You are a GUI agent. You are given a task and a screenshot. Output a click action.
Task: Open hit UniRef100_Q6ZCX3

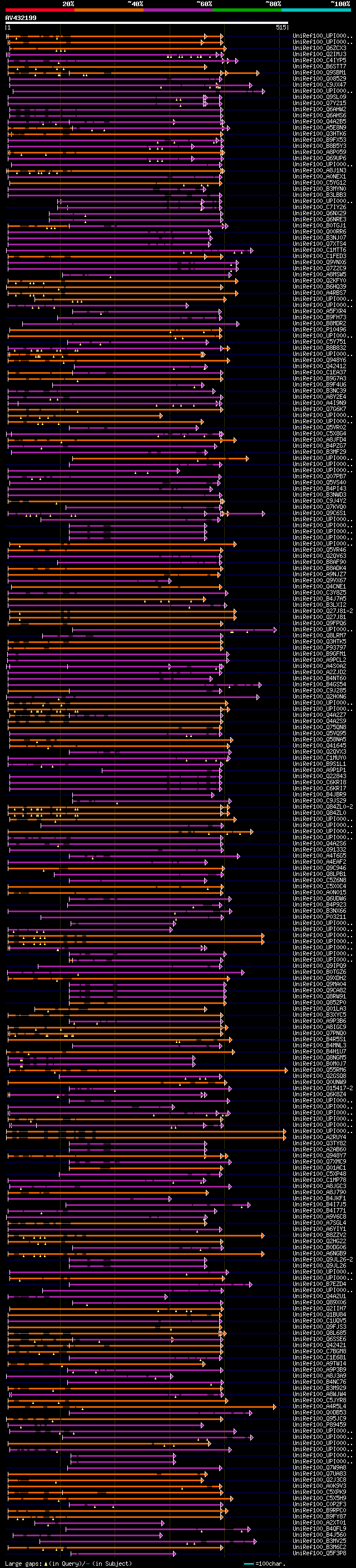[319, 48]
